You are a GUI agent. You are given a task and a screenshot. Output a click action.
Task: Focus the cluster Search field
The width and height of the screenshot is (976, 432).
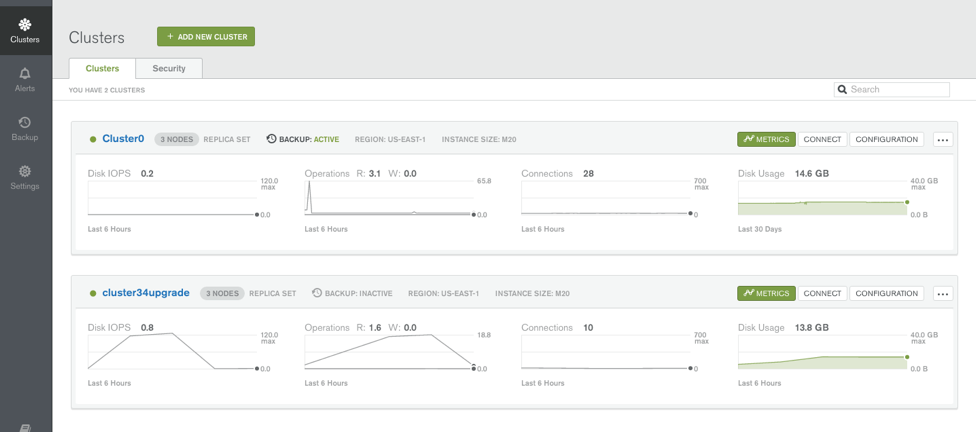(x=892, y=90)
